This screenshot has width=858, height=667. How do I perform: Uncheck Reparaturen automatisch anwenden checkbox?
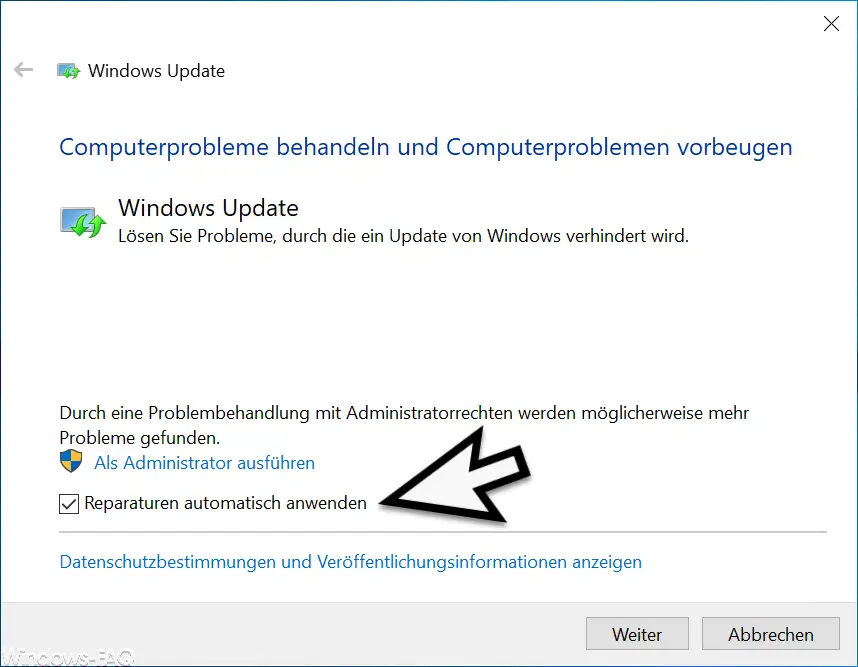click(x=69, y=503)
